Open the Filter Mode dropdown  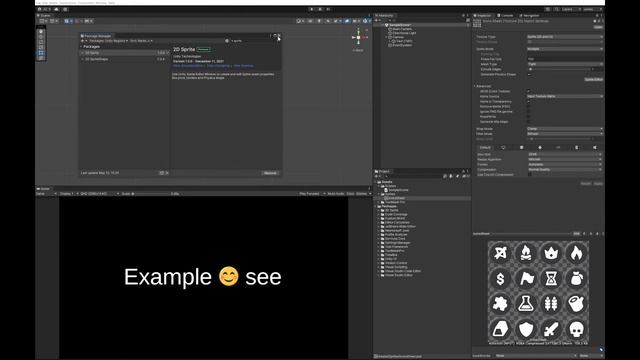565,133
